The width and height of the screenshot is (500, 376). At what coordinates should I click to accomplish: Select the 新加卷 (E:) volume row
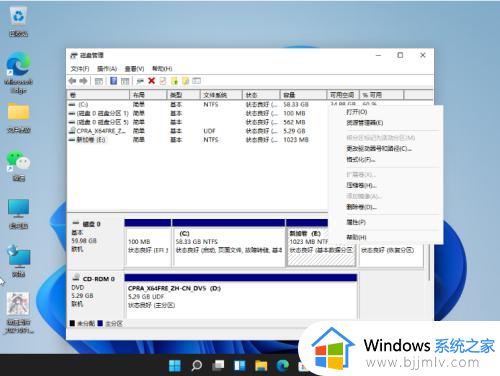pyautogui.click(x=197, y=140)
